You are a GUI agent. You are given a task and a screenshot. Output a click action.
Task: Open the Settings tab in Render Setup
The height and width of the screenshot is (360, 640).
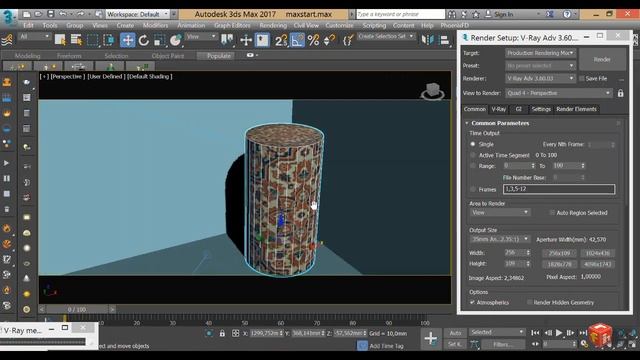(x=541, y=109)
